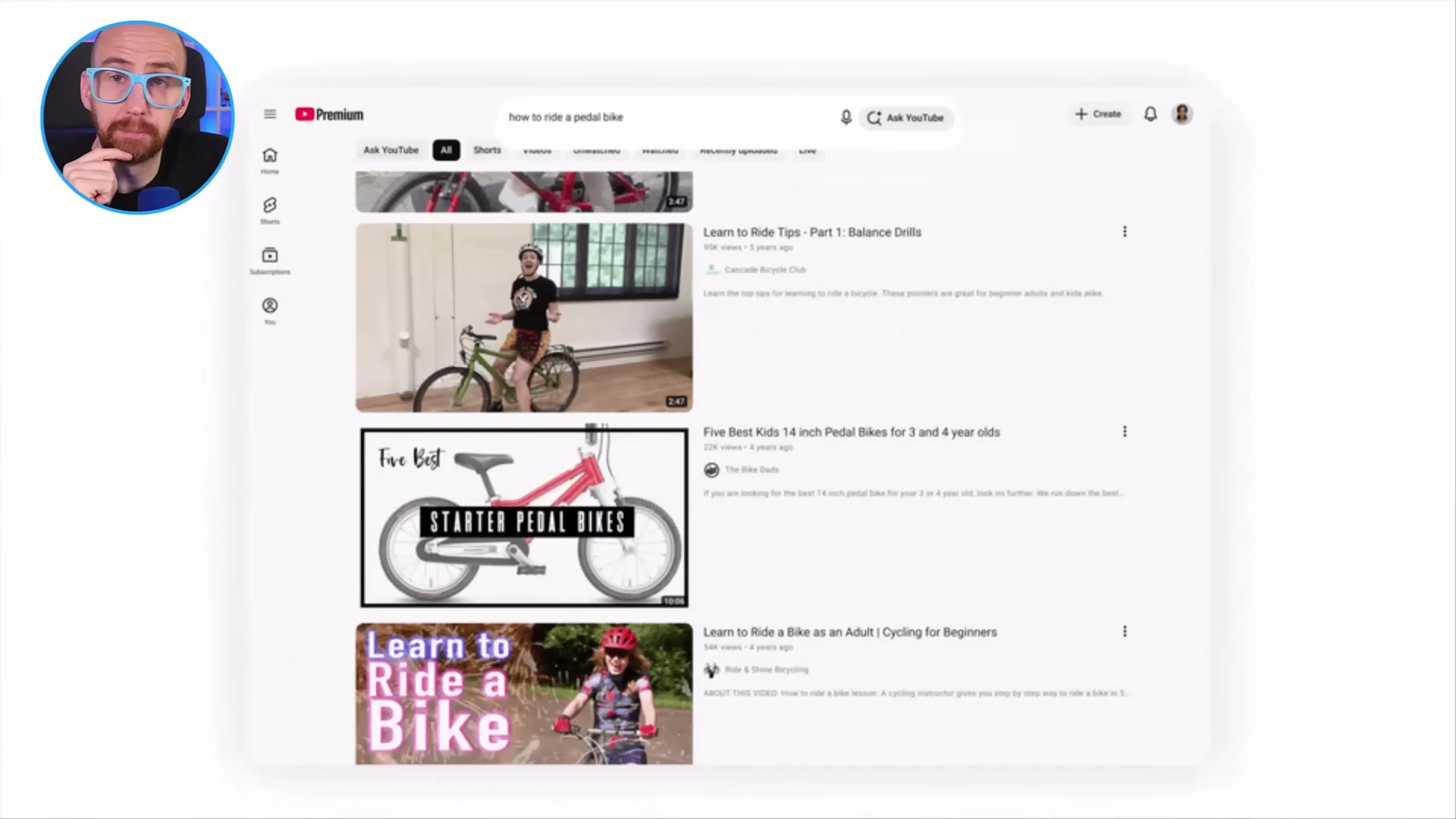Open Subscriptions in the sidebar
1456x819 pixels.
[x=270, y=261]
